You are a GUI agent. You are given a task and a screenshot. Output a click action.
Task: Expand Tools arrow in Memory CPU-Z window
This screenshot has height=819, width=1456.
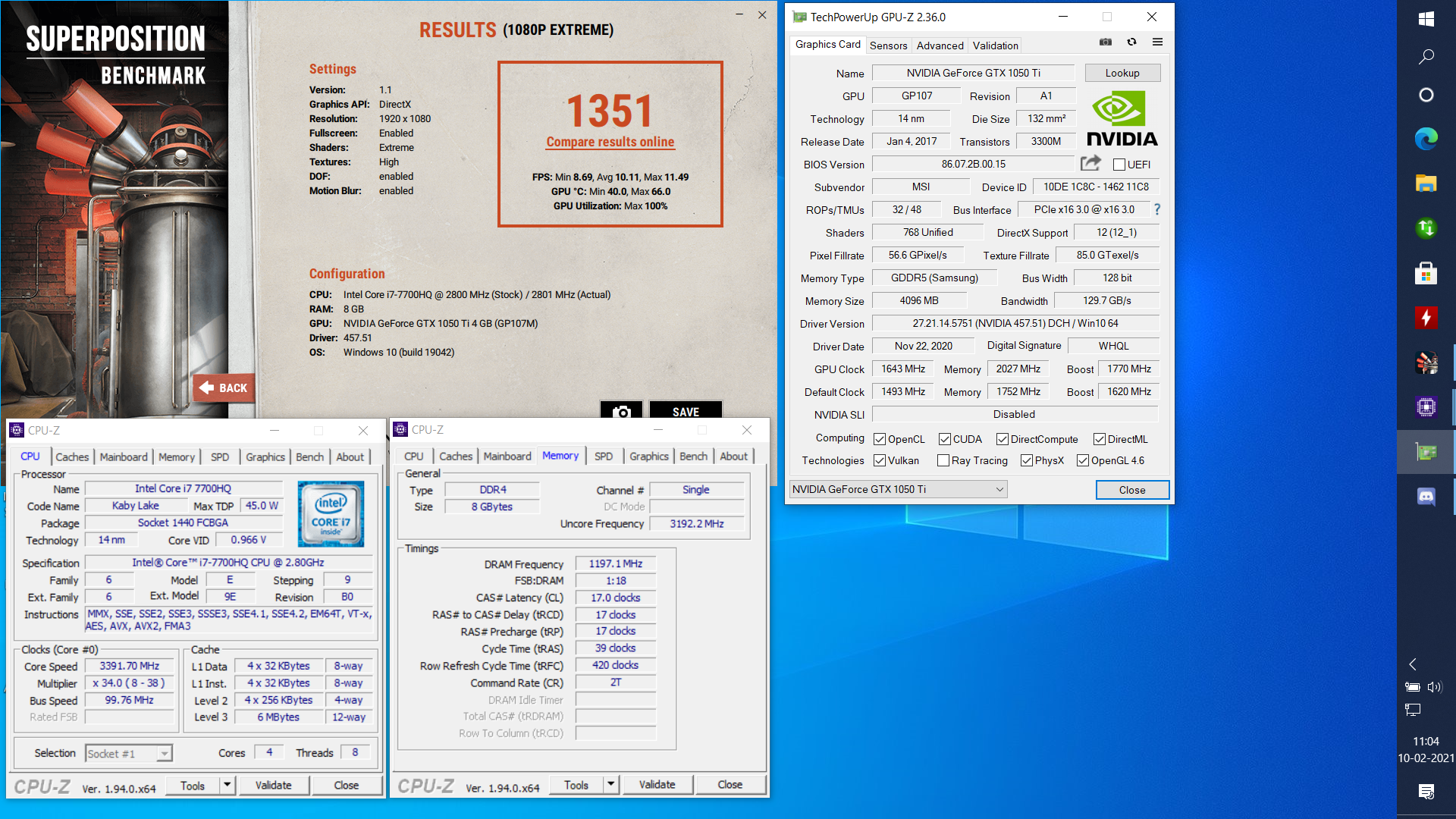pyautogui.click(x=610, y=785)
